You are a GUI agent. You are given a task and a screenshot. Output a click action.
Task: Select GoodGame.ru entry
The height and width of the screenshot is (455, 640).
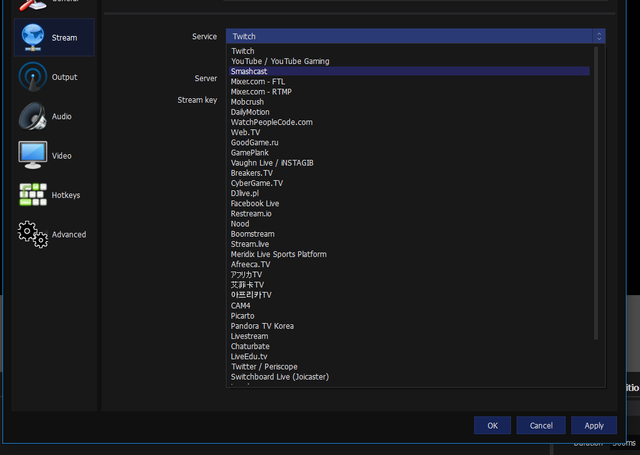[410, 142]
